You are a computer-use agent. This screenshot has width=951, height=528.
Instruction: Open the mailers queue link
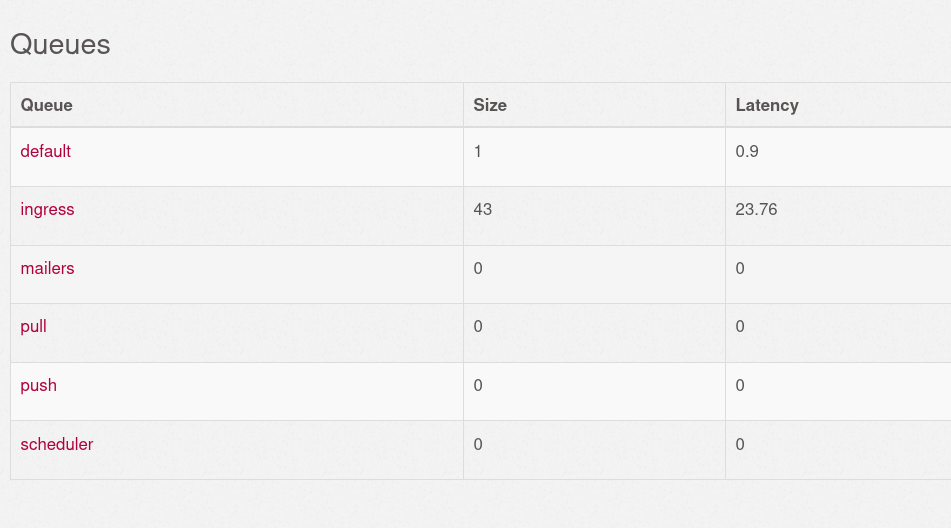(x=47, y=268)
